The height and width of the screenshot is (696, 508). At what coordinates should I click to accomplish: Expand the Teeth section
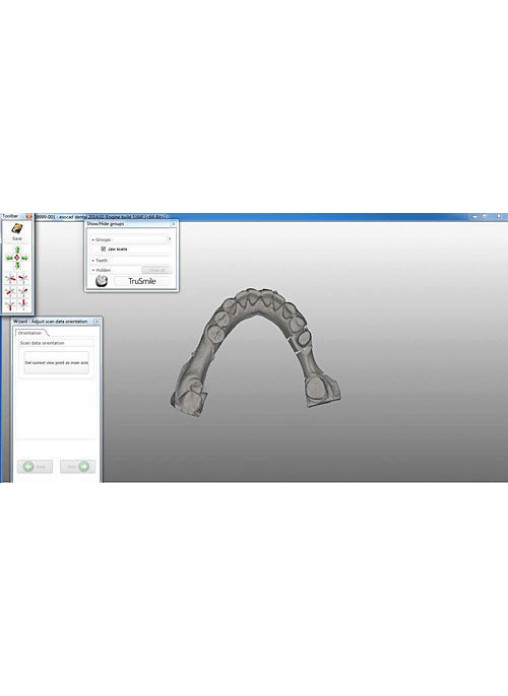(100, 261)
